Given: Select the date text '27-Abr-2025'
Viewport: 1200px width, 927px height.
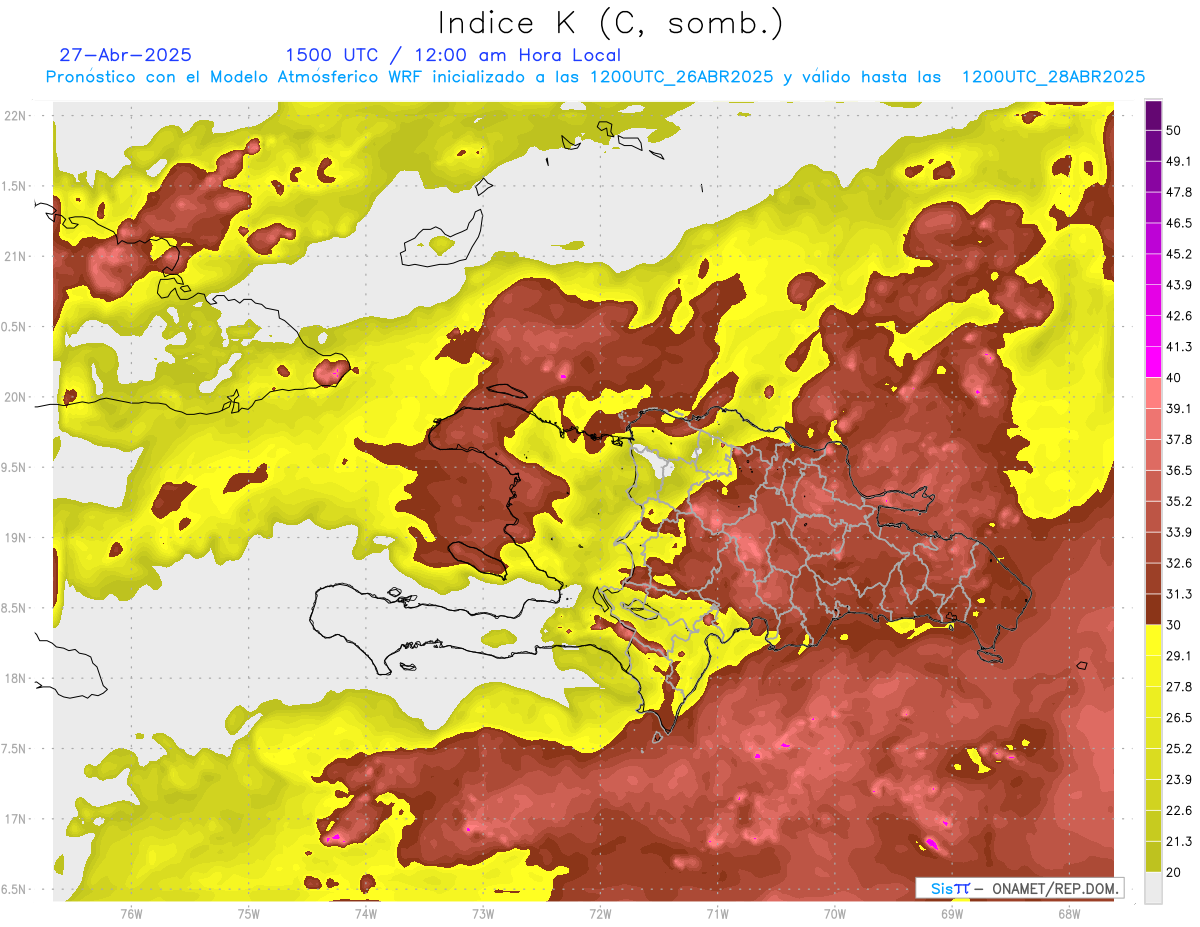Looking at the screenshot, I should 126,55.
